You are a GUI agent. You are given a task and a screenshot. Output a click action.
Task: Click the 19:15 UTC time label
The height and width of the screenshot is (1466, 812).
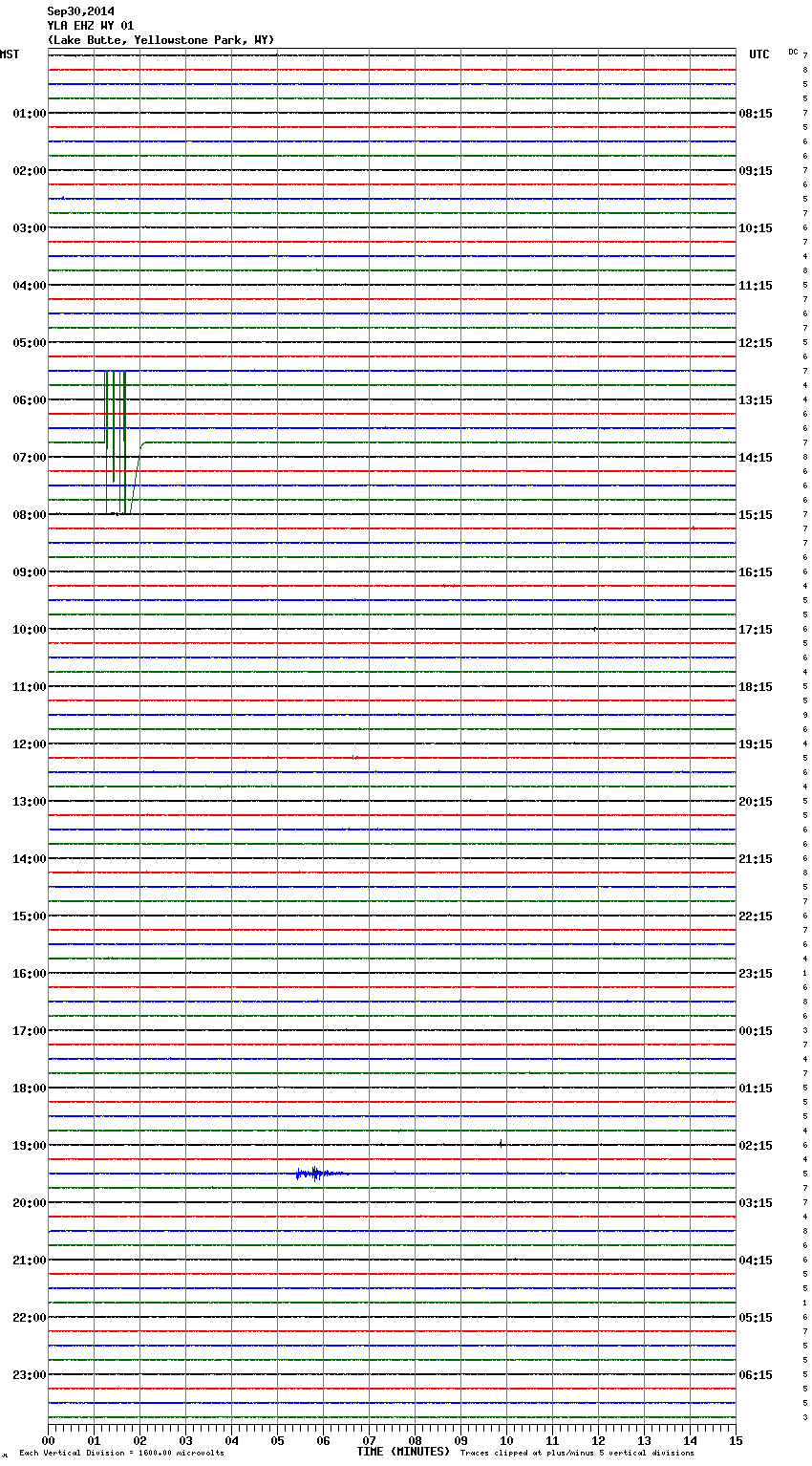click(756, 744)
